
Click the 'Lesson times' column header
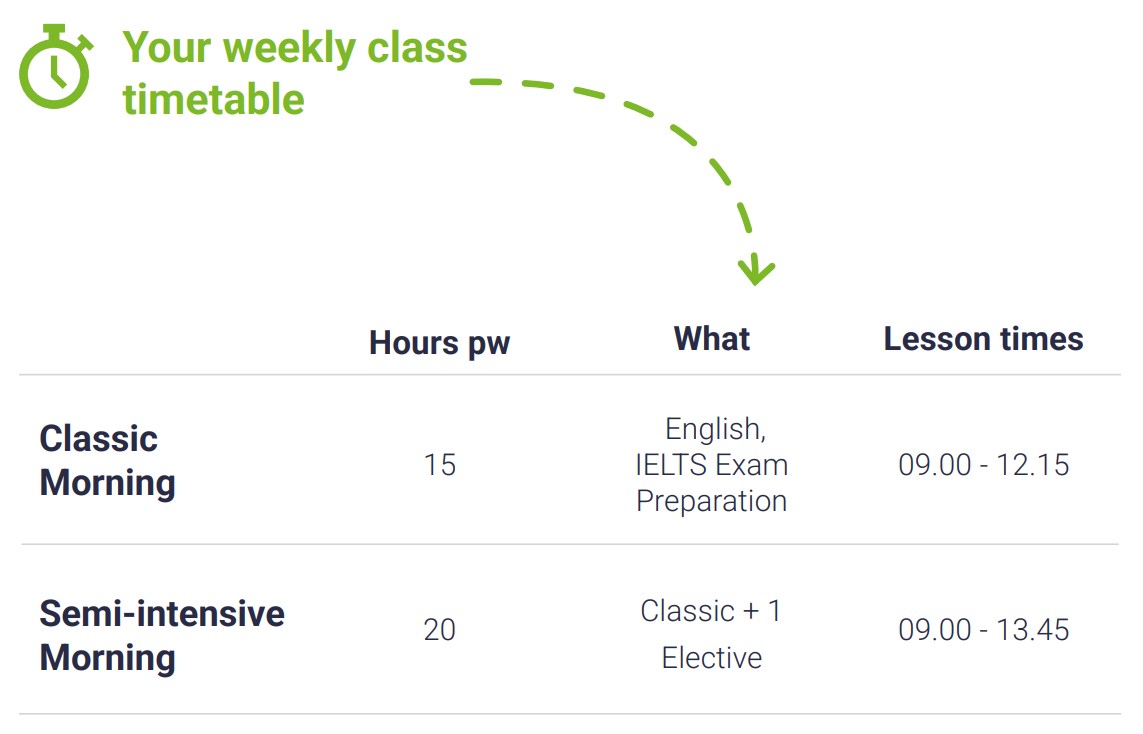click(983, 339)
